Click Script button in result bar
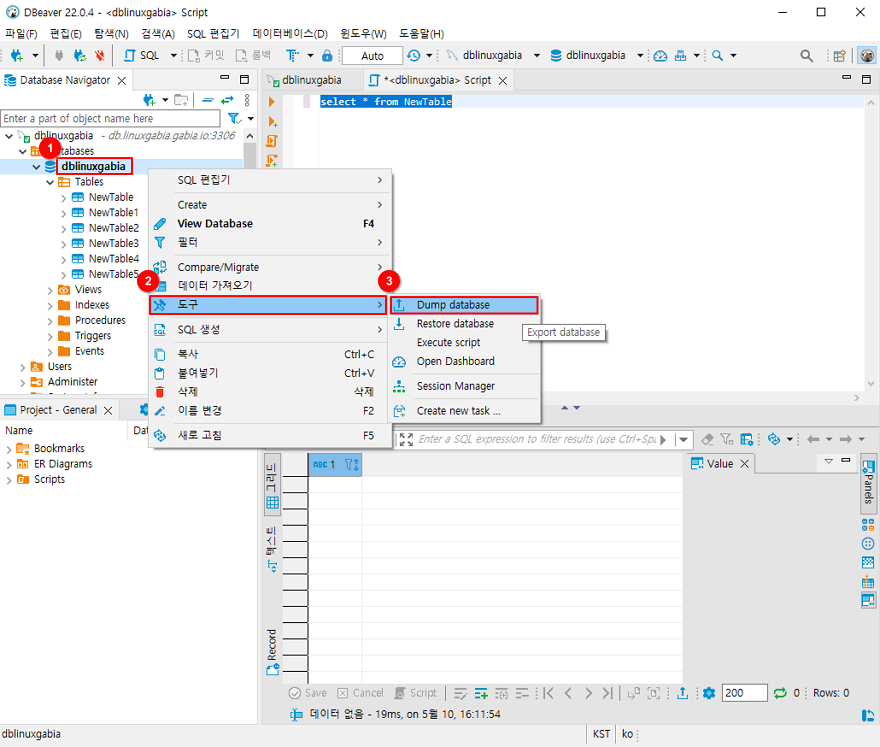The height and width of the screenshot is (747, 880). point(415,693)
